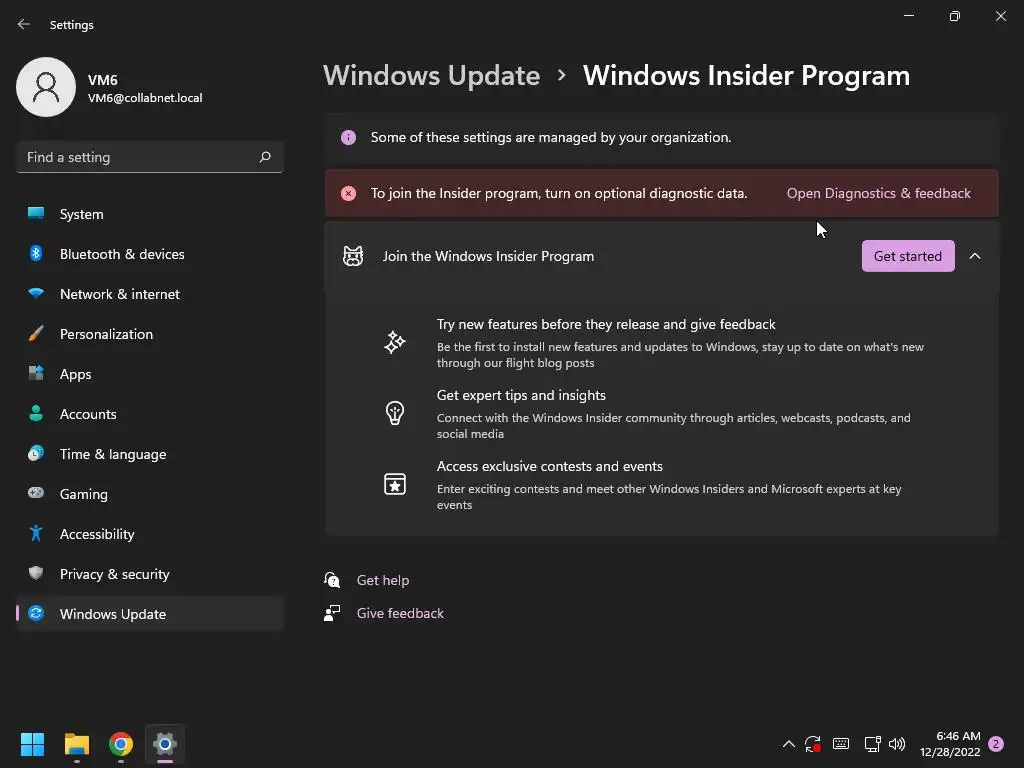This screenshot has width=1024, height=768.
Task: Click the 'Join the Windows Insider Program' label
Action: coord(488,256)
